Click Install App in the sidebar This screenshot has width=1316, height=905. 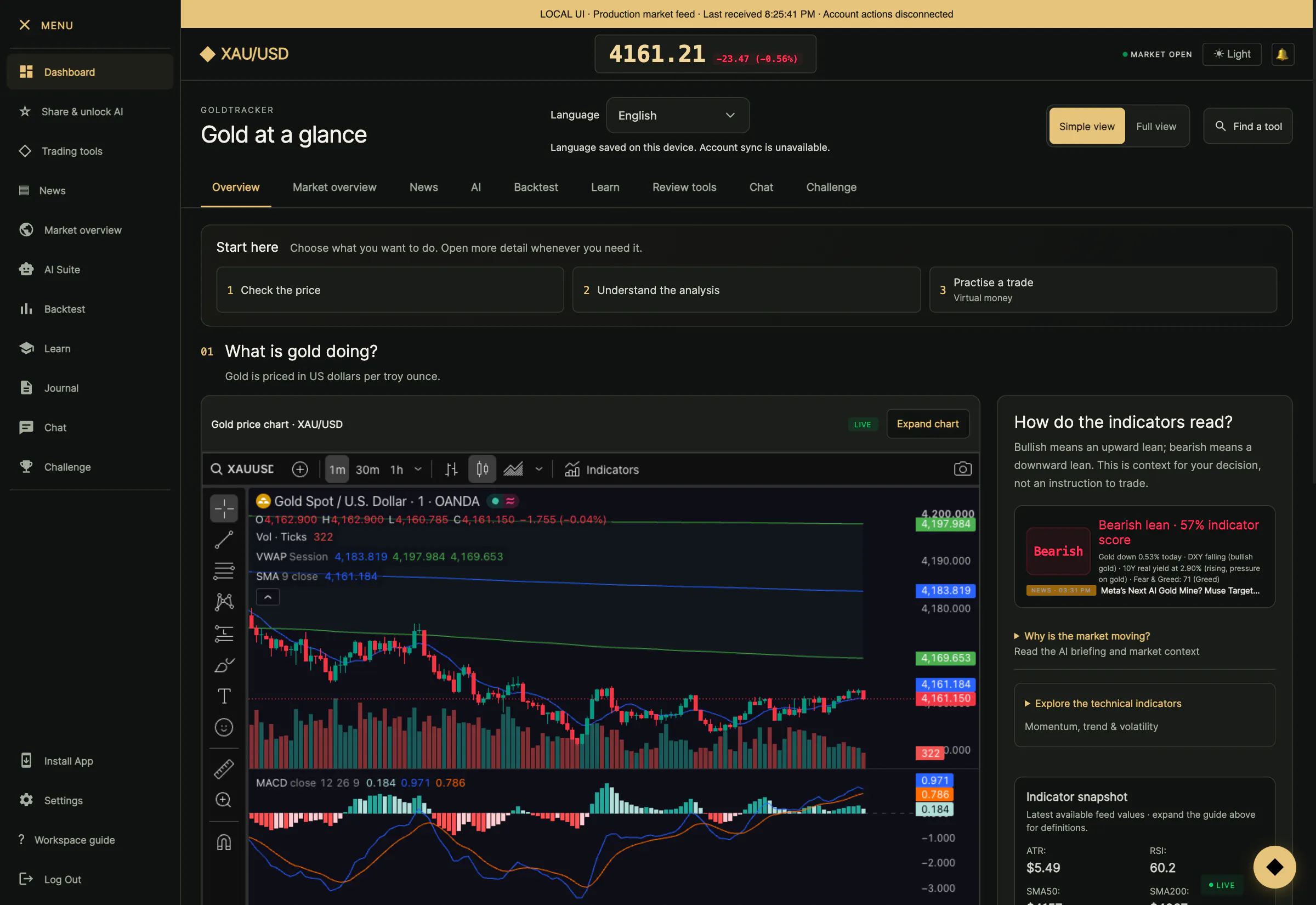click(x=89, y=761)
